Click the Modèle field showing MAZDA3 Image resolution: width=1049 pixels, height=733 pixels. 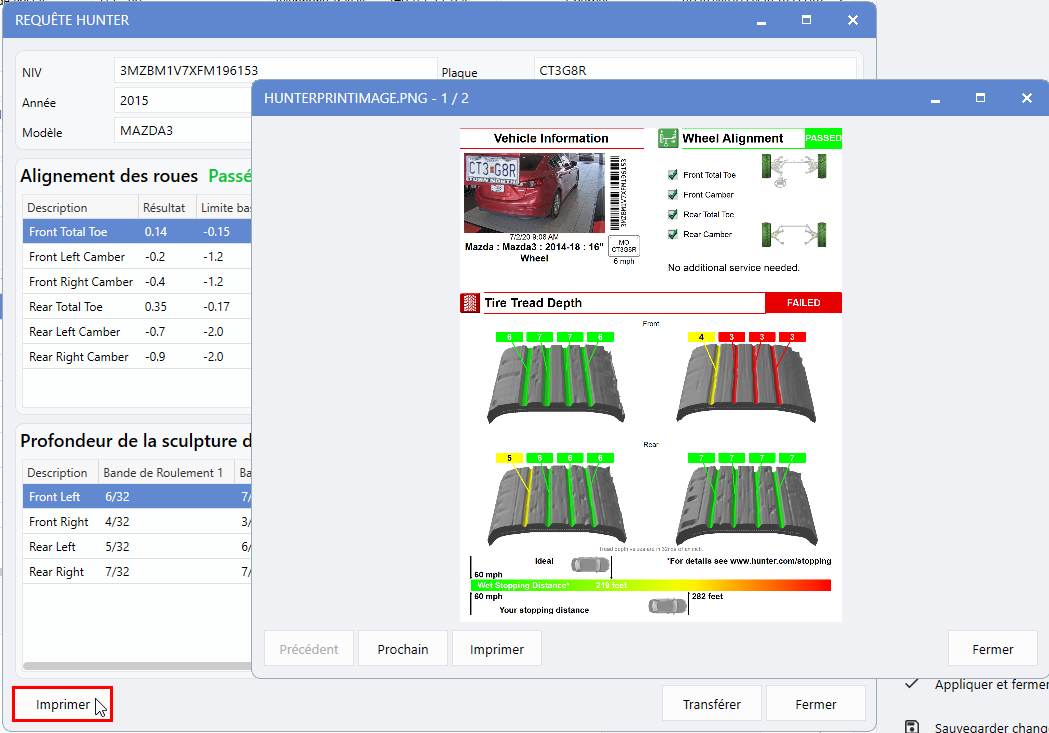183,130
